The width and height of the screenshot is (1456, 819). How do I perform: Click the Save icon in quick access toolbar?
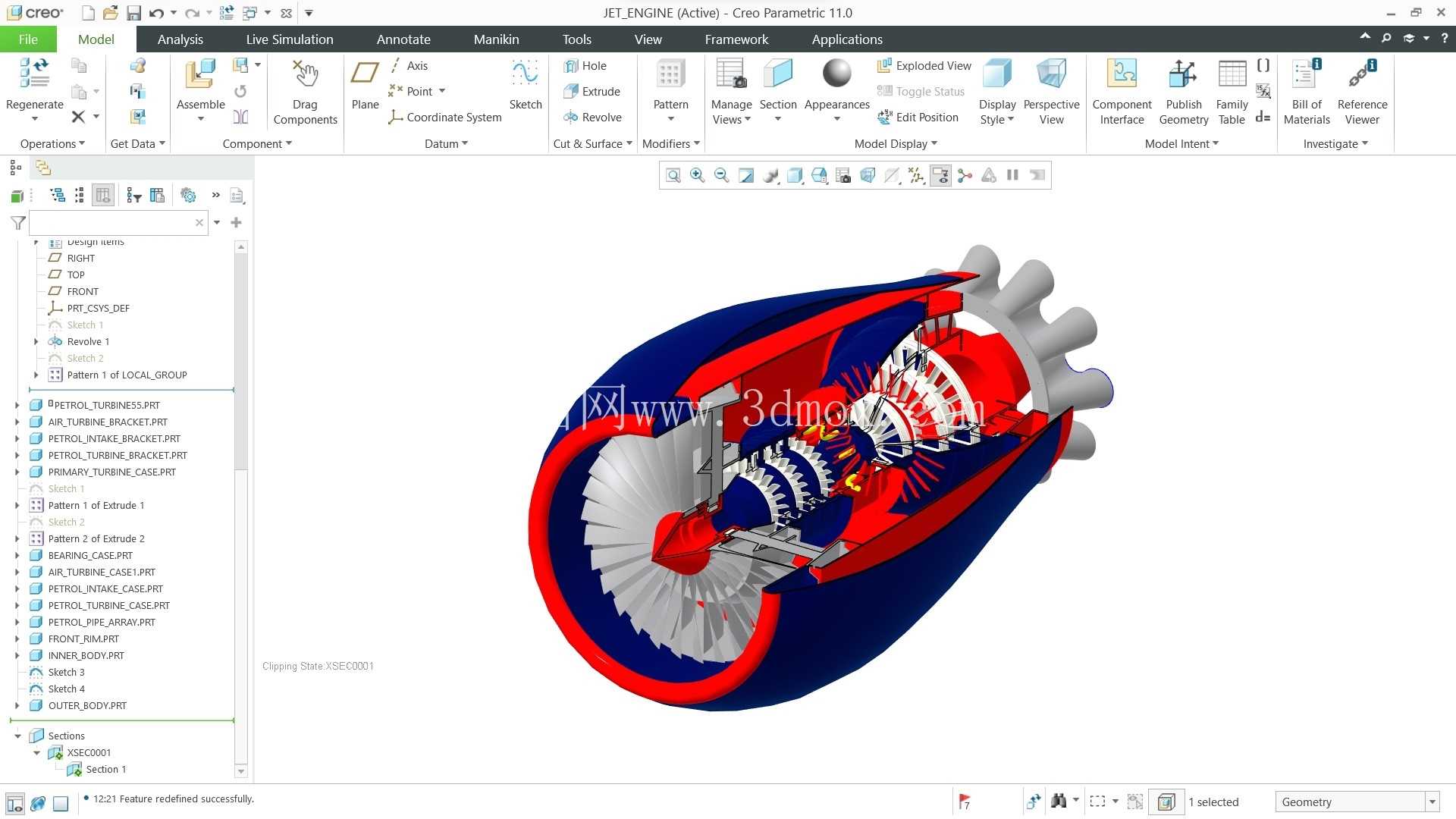coord(133,13)
